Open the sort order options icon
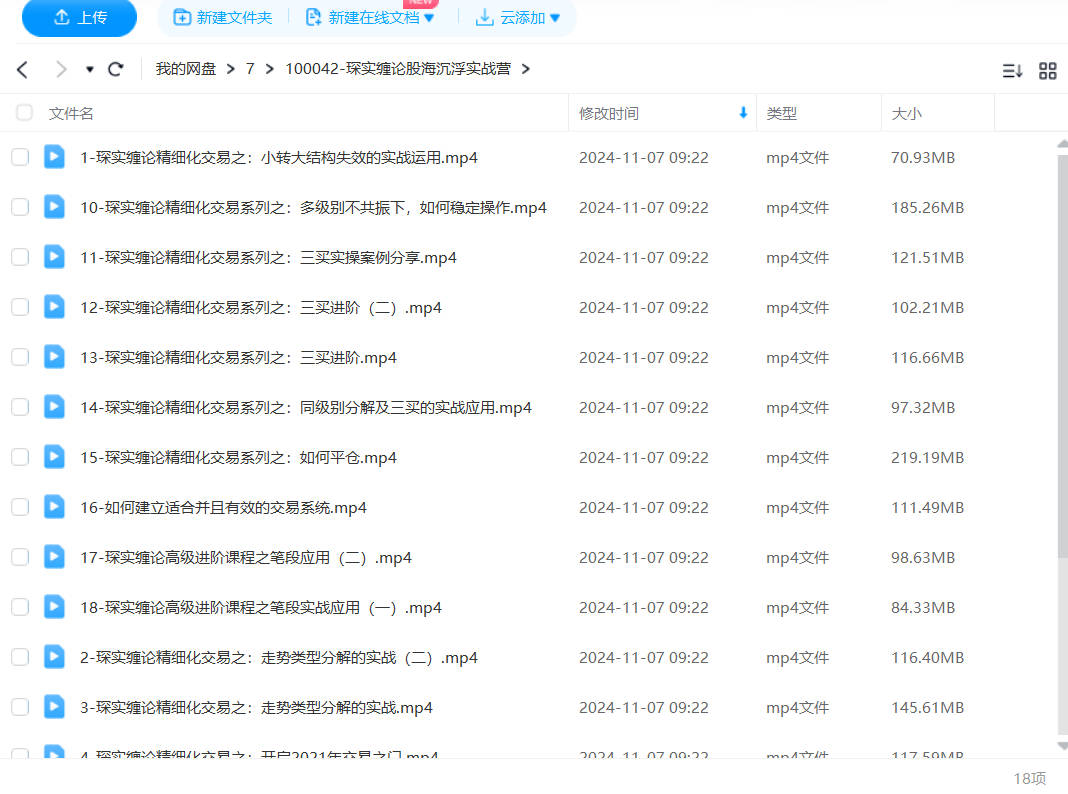Screen dimensions: 1068x794 1012,70
